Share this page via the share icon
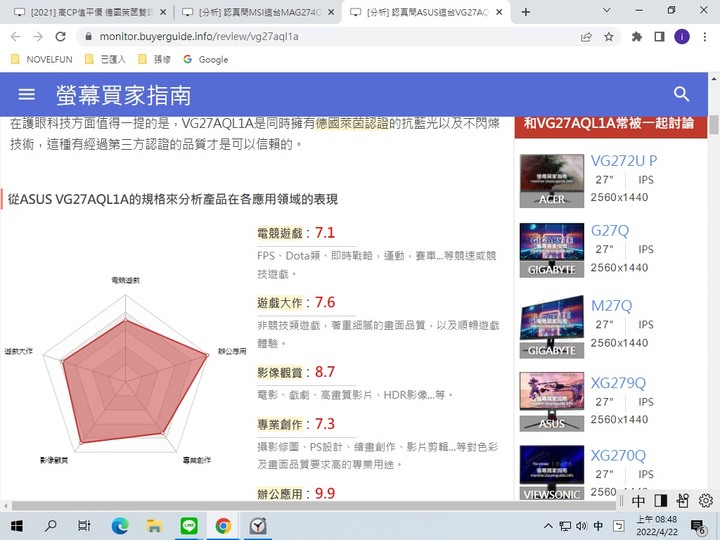 (x=586, y=37)
